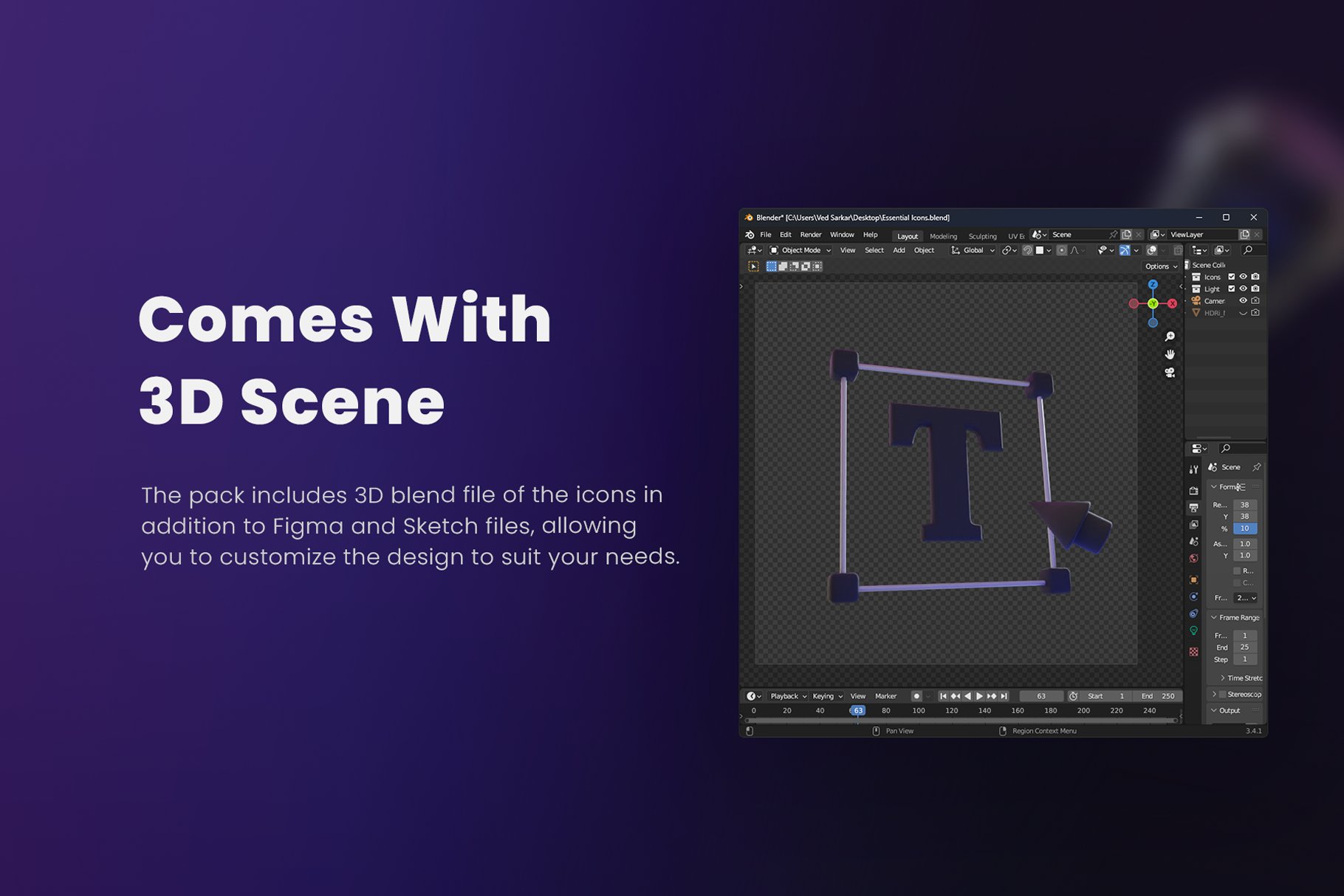Open the Render properties tab
This screenshot has width=1344, height=896.
click(x=1193, y=490)
